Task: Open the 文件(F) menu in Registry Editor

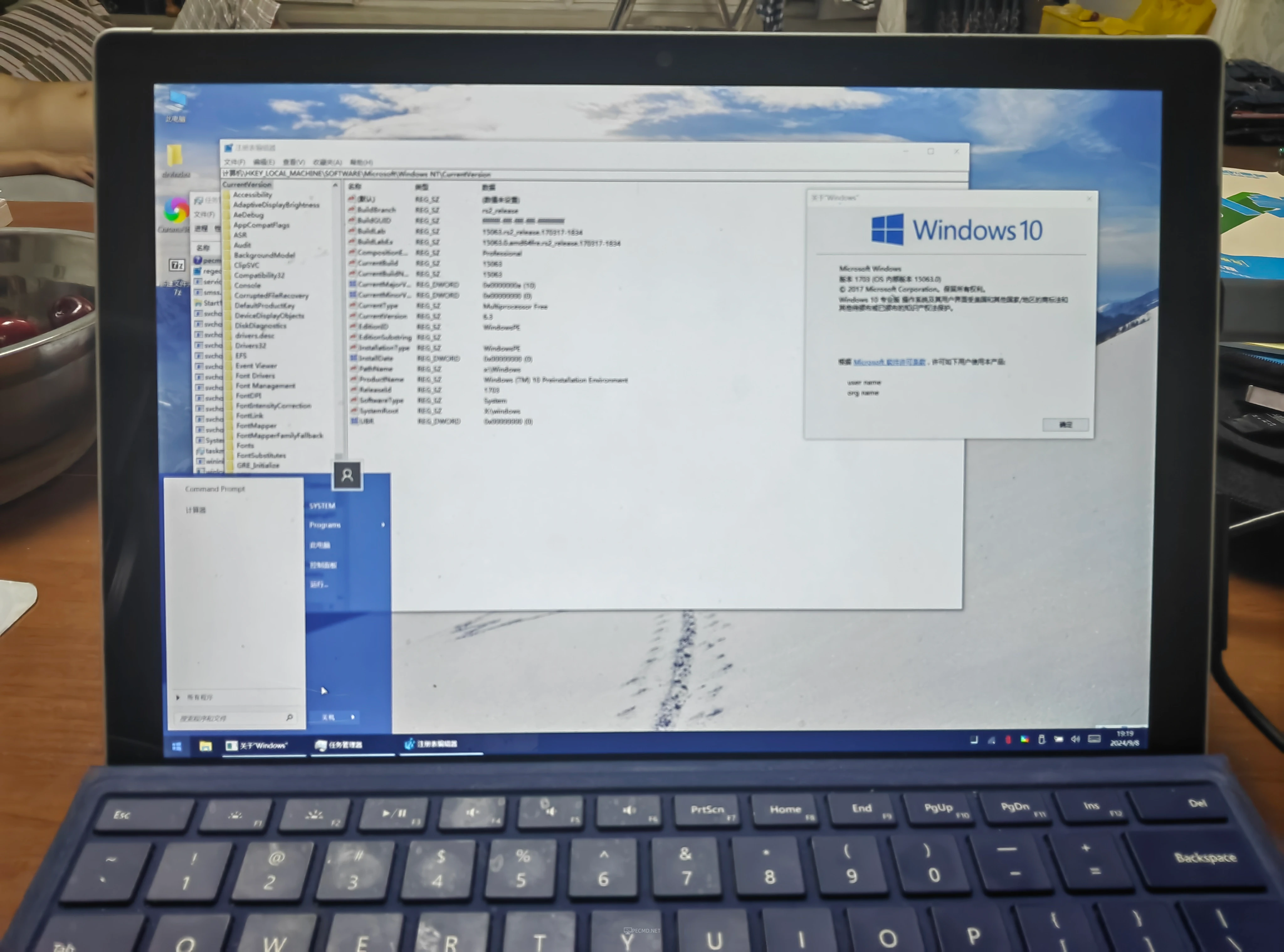Action: point(234,162)
